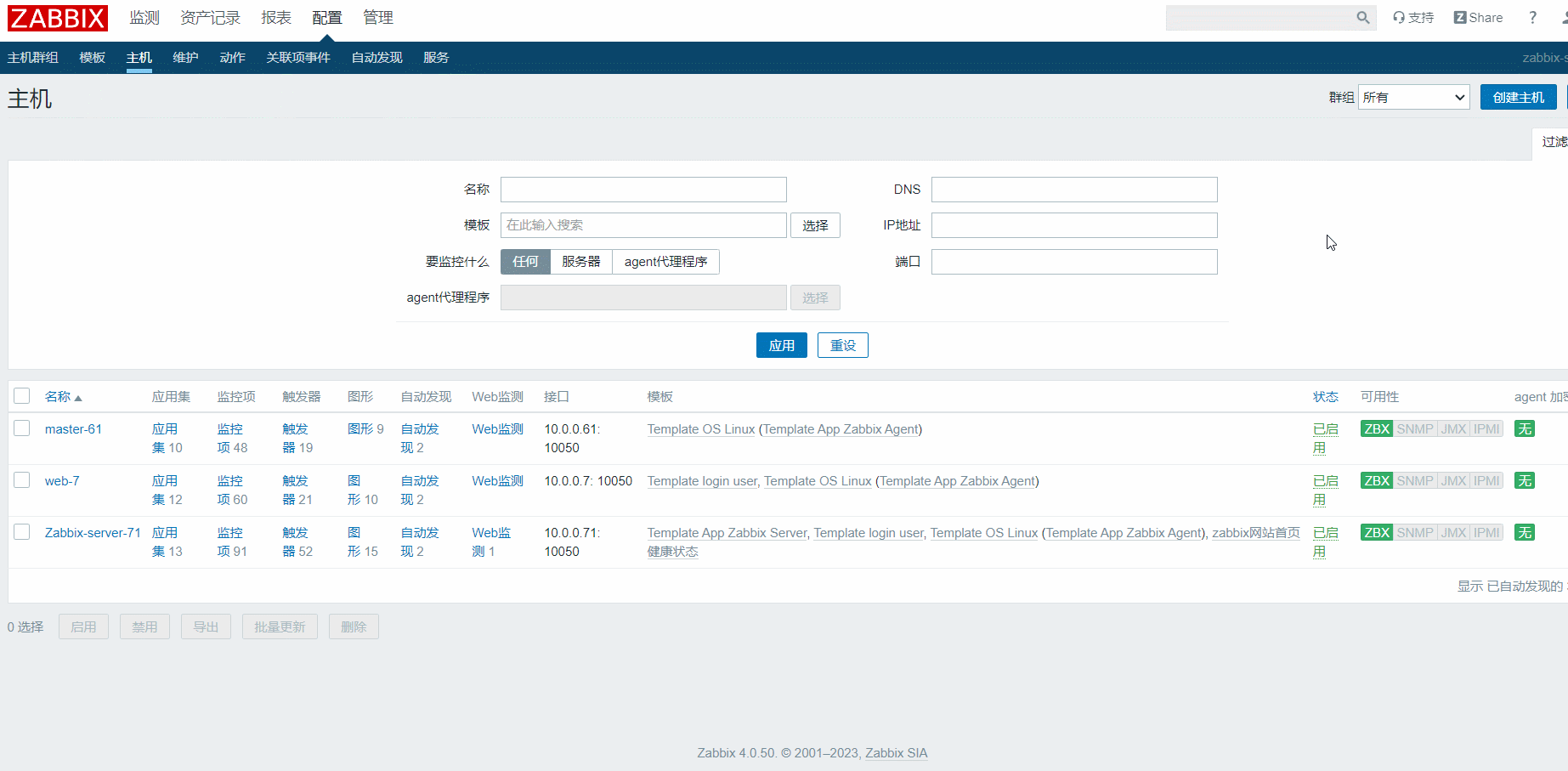Click the 应用 filter button
Viewport: 1568px width, 771px height.
[x=782, y=345]
